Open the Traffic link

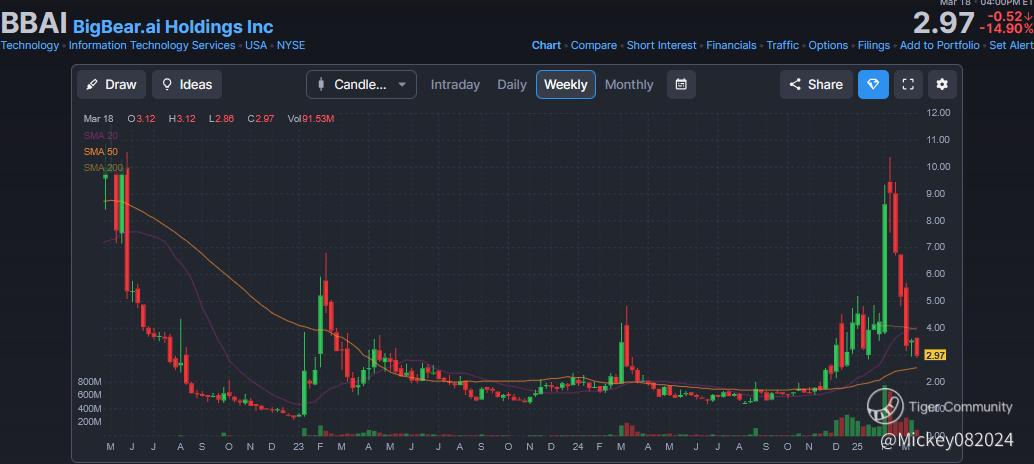pyautogui.click(x=783, y=45)
